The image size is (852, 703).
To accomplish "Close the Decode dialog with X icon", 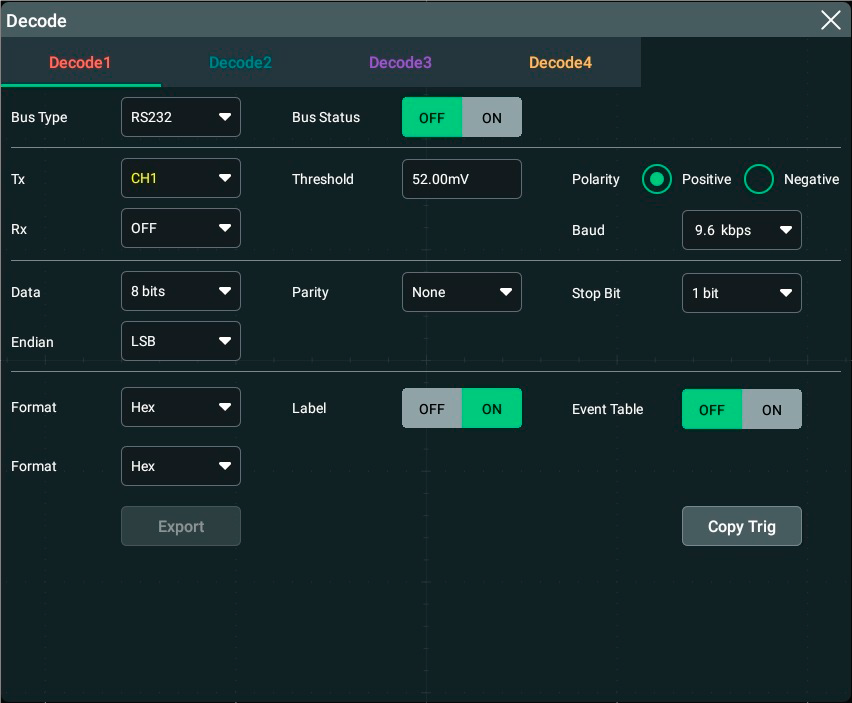I will point(830,21).
